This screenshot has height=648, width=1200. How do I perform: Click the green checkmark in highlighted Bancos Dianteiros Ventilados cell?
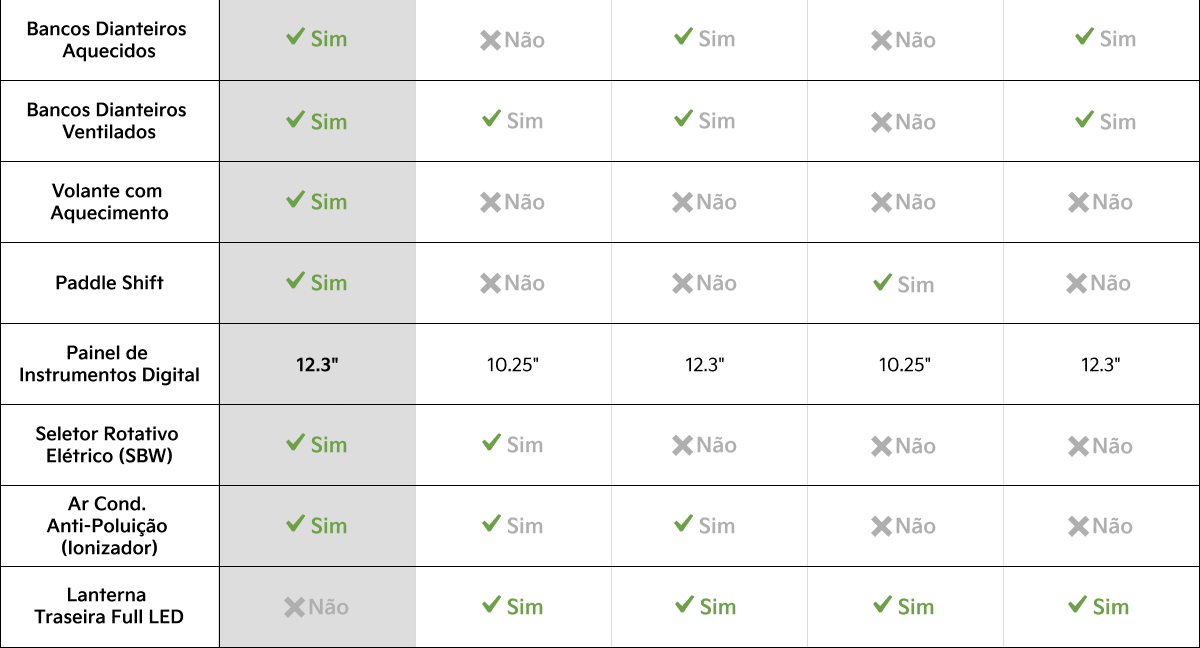(x=295, y=119)
